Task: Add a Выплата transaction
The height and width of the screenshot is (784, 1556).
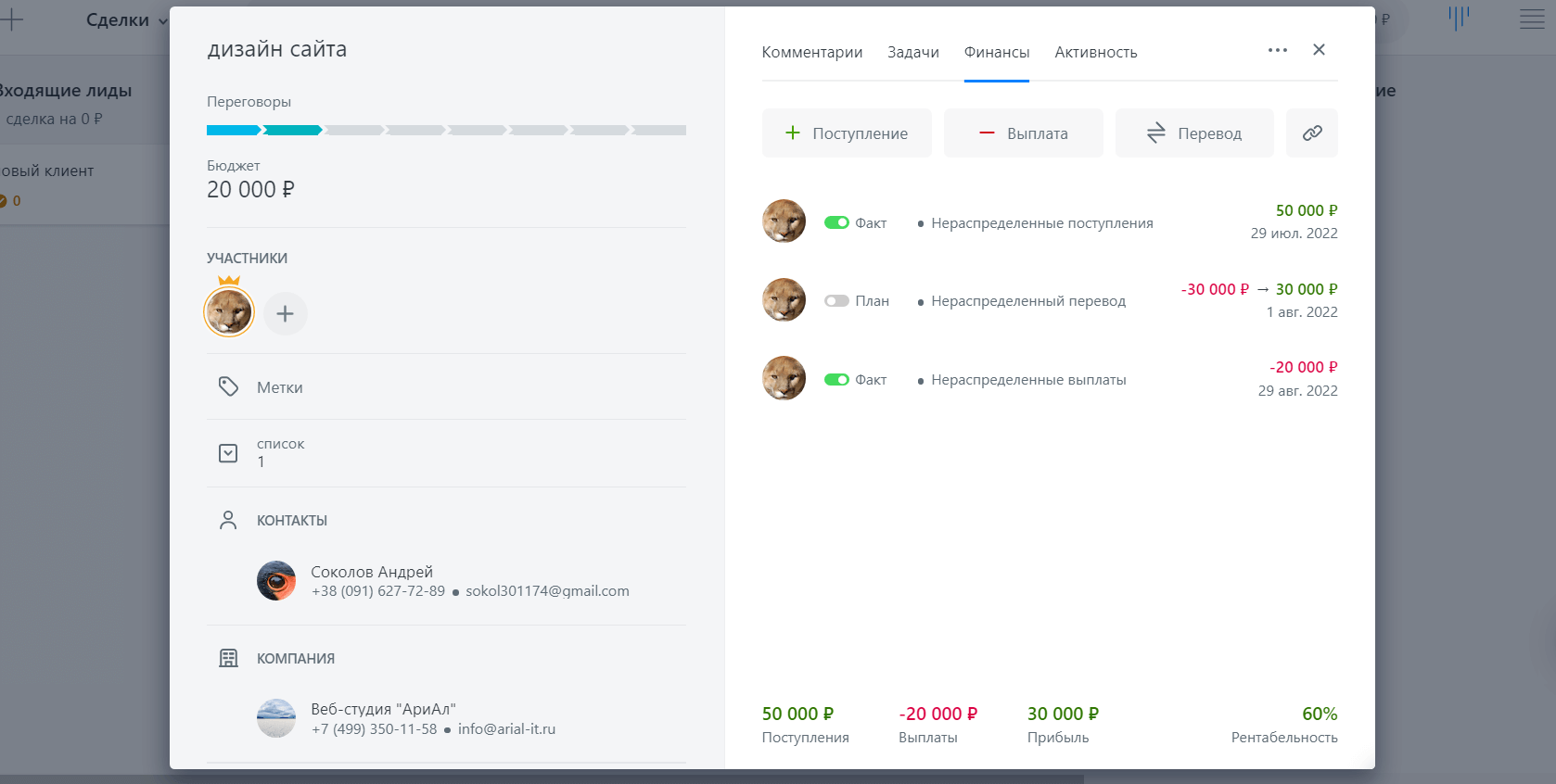Action: click(x=1024, y=133)
